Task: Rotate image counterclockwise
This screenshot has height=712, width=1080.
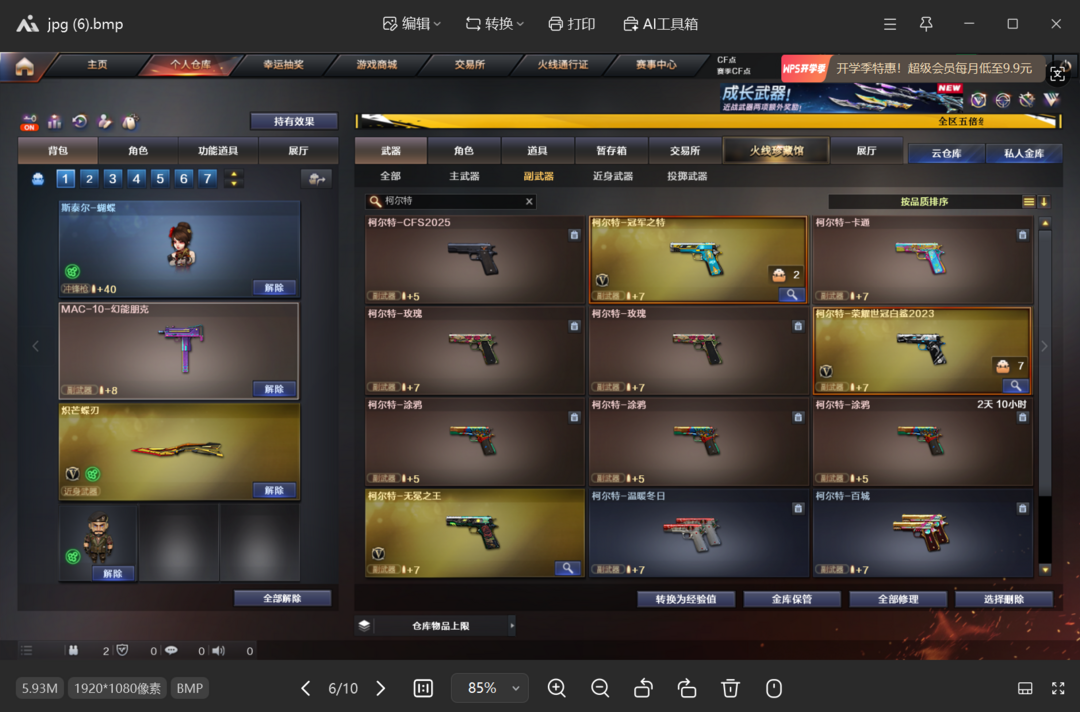Action: (643, 688)
